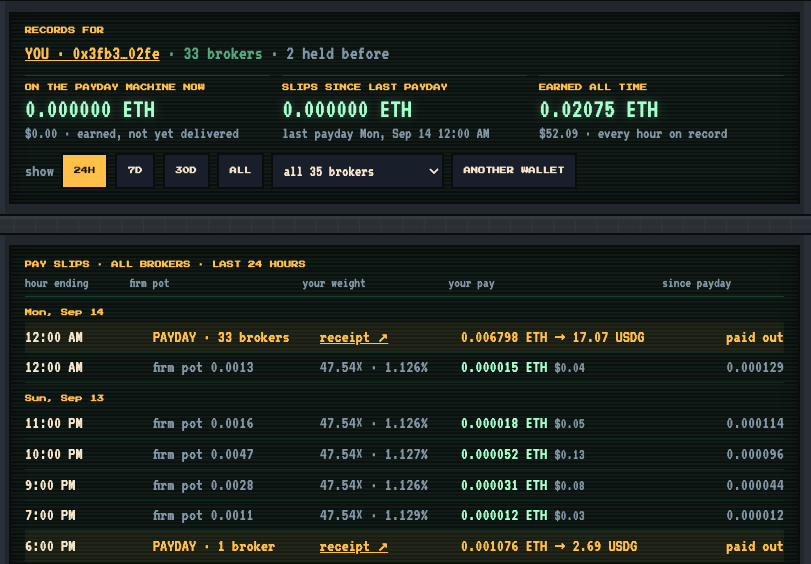
Task: Open the YOU · 0x3fb3…02fe wallet link
Action: [92, 54]
